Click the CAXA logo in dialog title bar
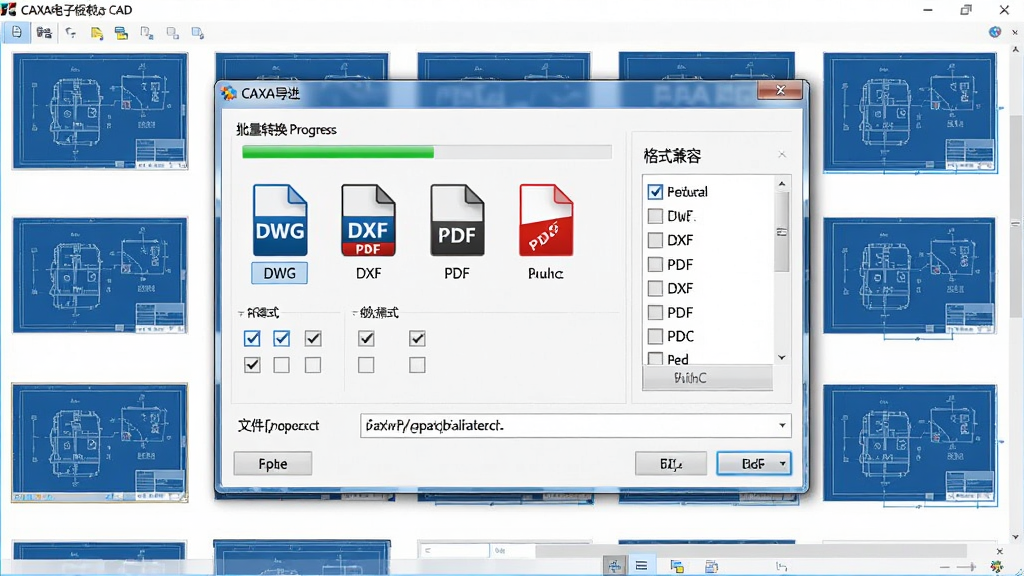This screenshot has width=1024, height=576. [229, 93]
